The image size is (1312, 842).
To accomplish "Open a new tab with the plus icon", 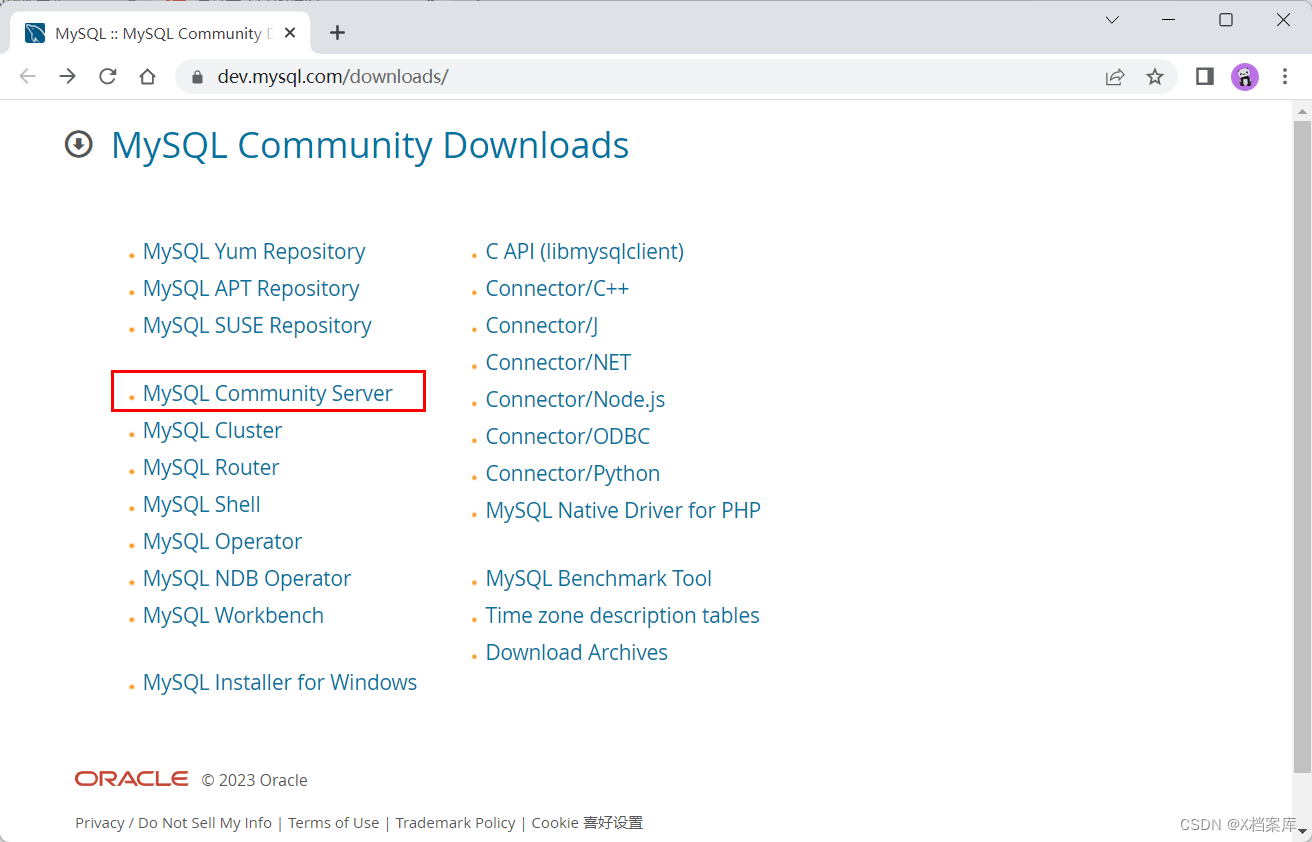I will point(337,33).
